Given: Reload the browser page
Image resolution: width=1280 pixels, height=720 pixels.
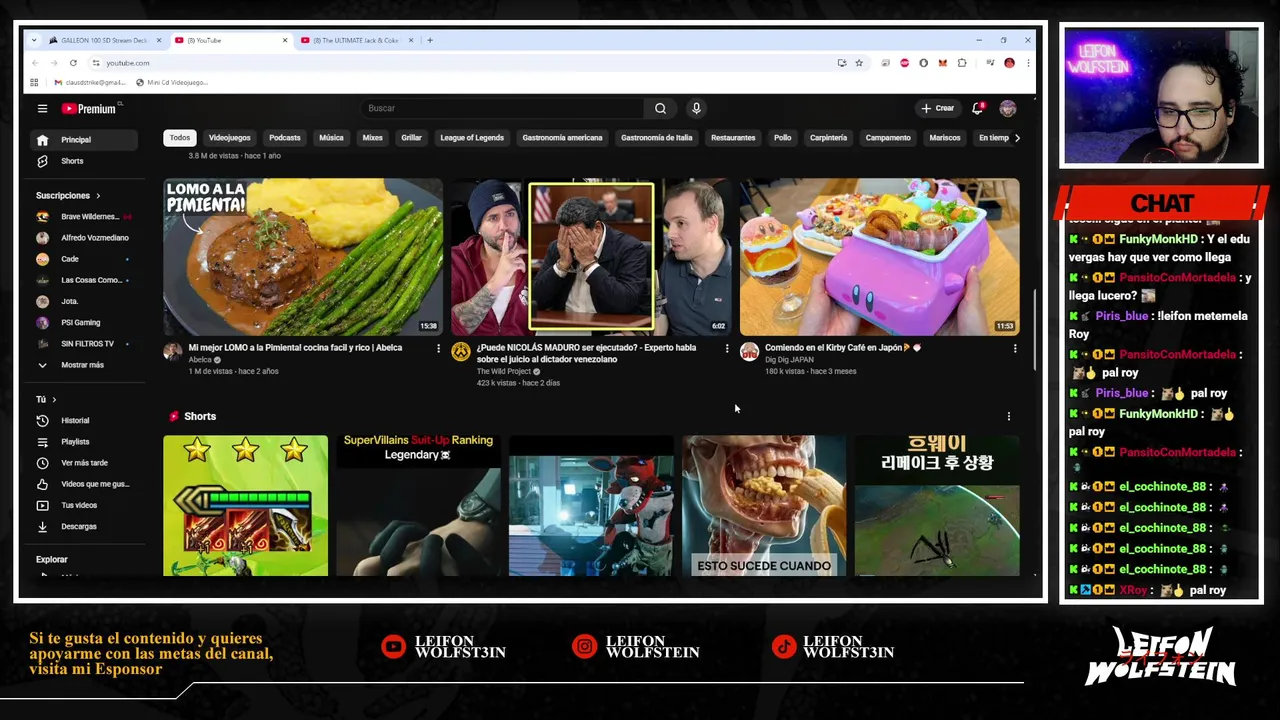Looking at the screenshot, I should (x=73, y=63).
